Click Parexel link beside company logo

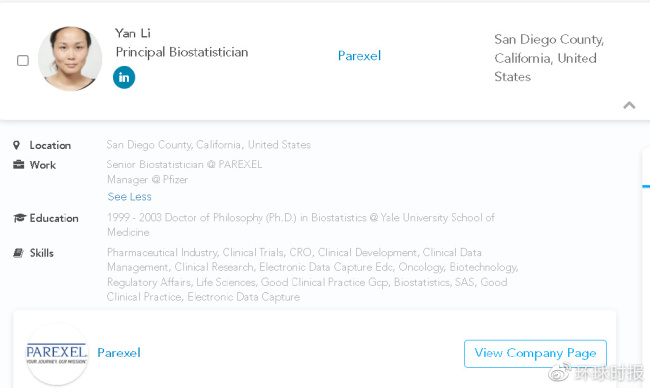click(x=119, y=353)
